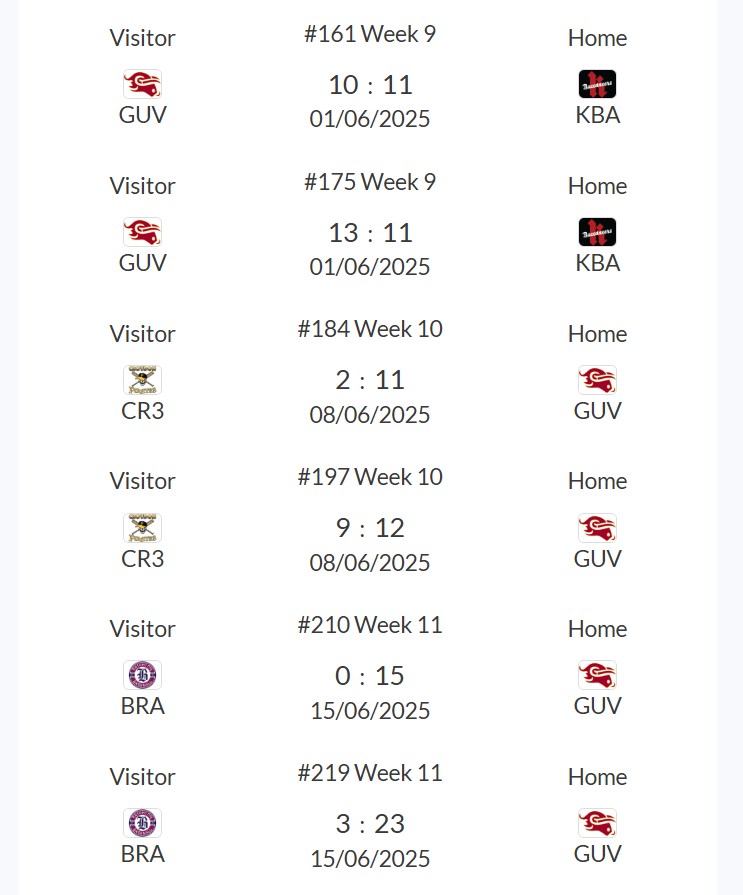743x895 pixels.
Task: Click the BRA visitor logo in game #219
Action: click(142, 823)
